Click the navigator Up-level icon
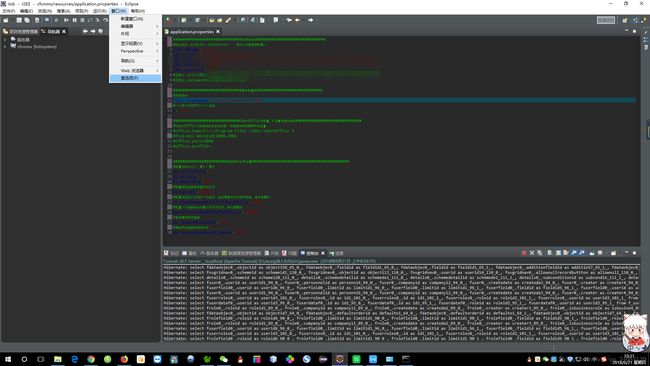This screenshot has height=366, width=650. [x=100, y=32]
